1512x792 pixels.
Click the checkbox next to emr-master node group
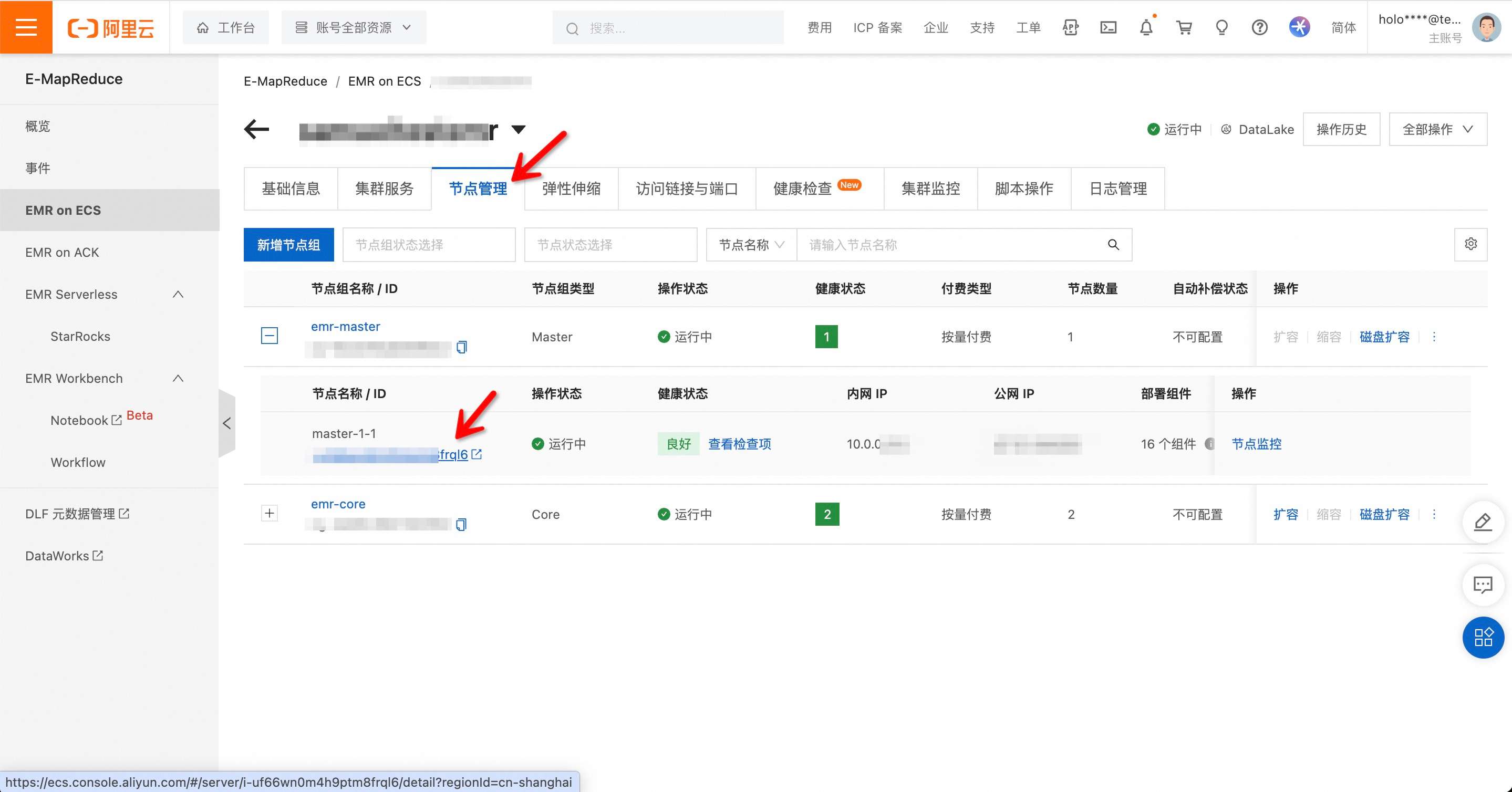(x=269, y=335)
